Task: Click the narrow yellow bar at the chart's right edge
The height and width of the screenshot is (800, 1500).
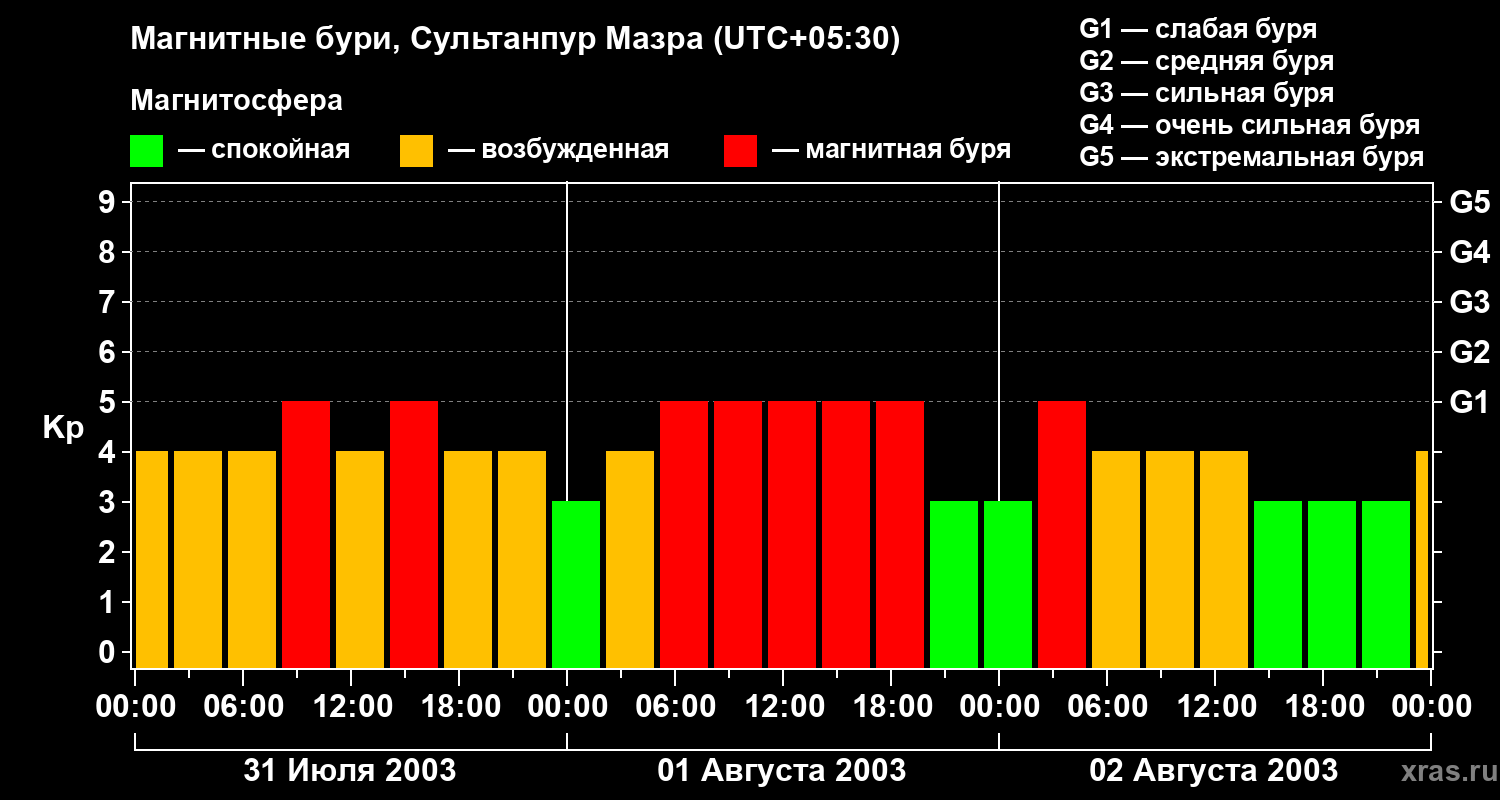Action: point(1422,560)
